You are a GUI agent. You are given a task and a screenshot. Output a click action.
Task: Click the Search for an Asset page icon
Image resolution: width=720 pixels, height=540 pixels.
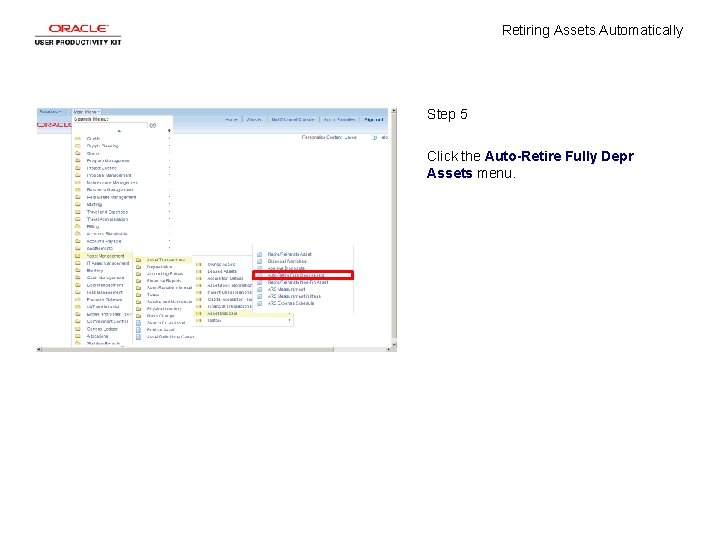[x=138, y=323]
